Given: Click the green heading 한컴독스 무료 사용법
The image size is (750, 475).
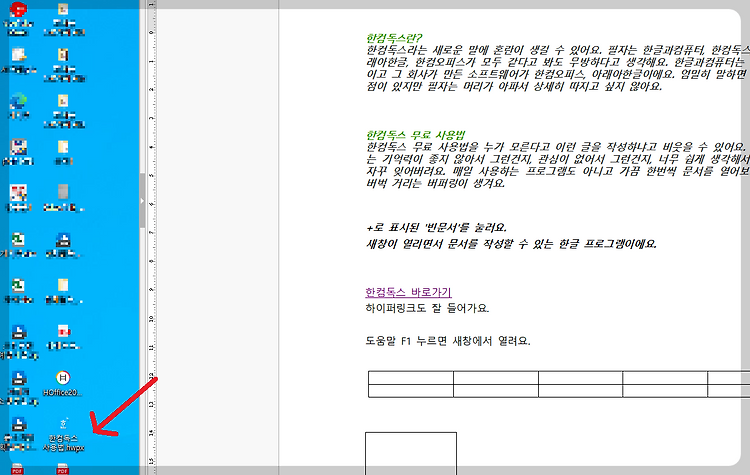Looking at the screenshot, I should (x=415, y=135).
